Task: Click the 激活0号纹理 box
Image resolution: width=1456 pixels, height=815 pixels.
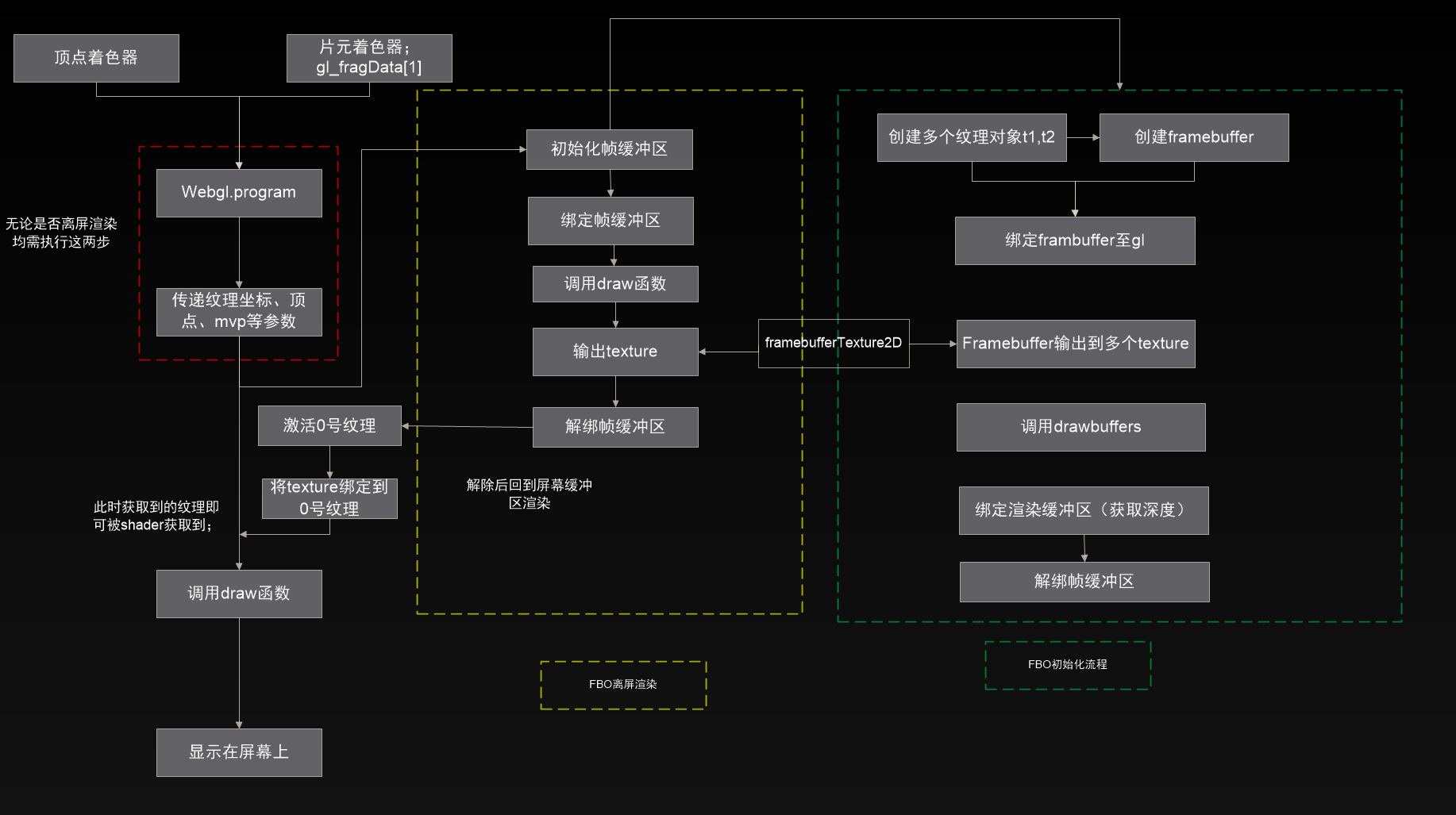Action: pyautogui.click(x=329, y=425)
